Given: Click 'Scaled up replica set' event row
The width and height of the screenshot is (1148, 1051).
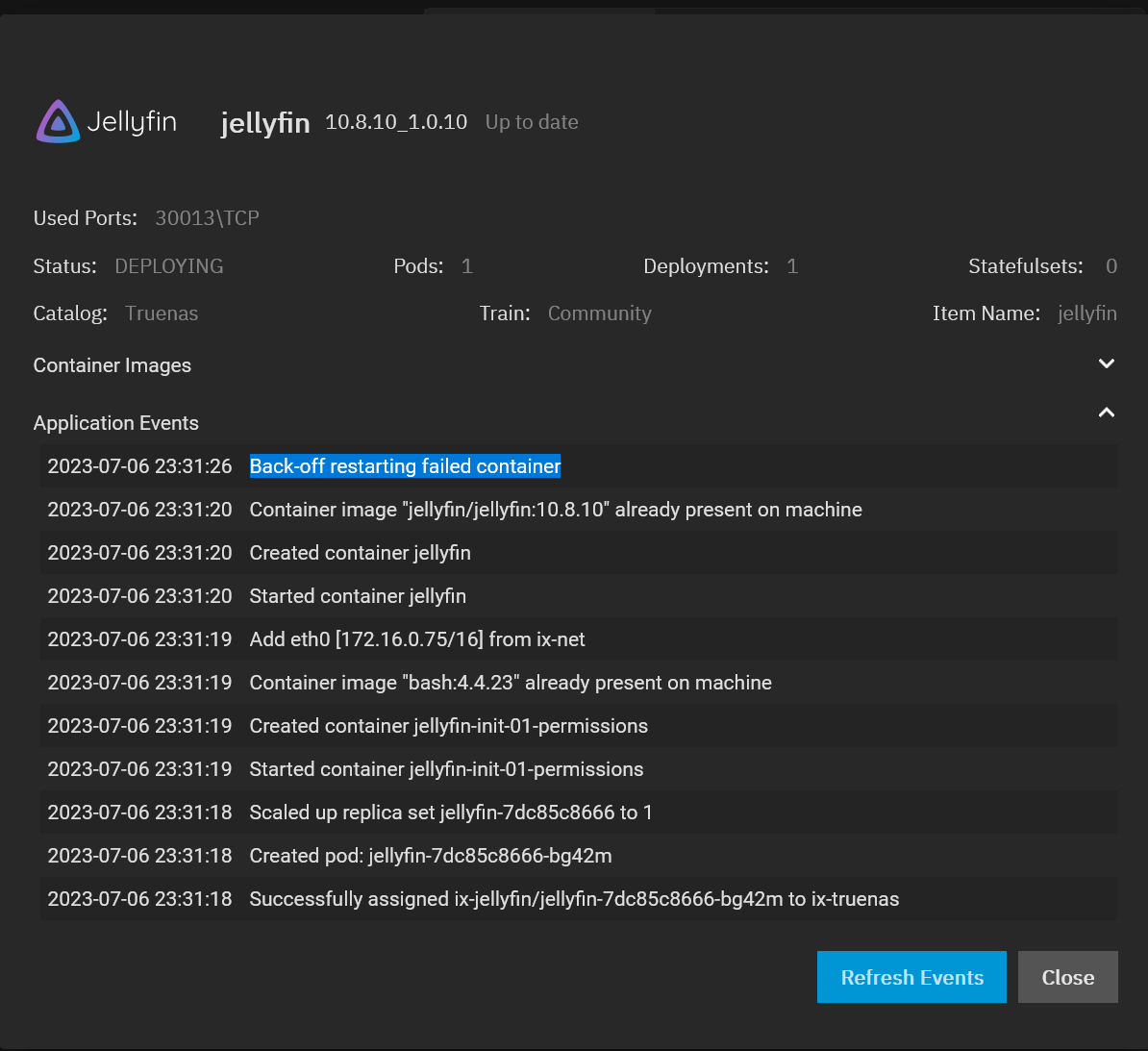Looking at the screenshot, I should [x=579, y=813].
